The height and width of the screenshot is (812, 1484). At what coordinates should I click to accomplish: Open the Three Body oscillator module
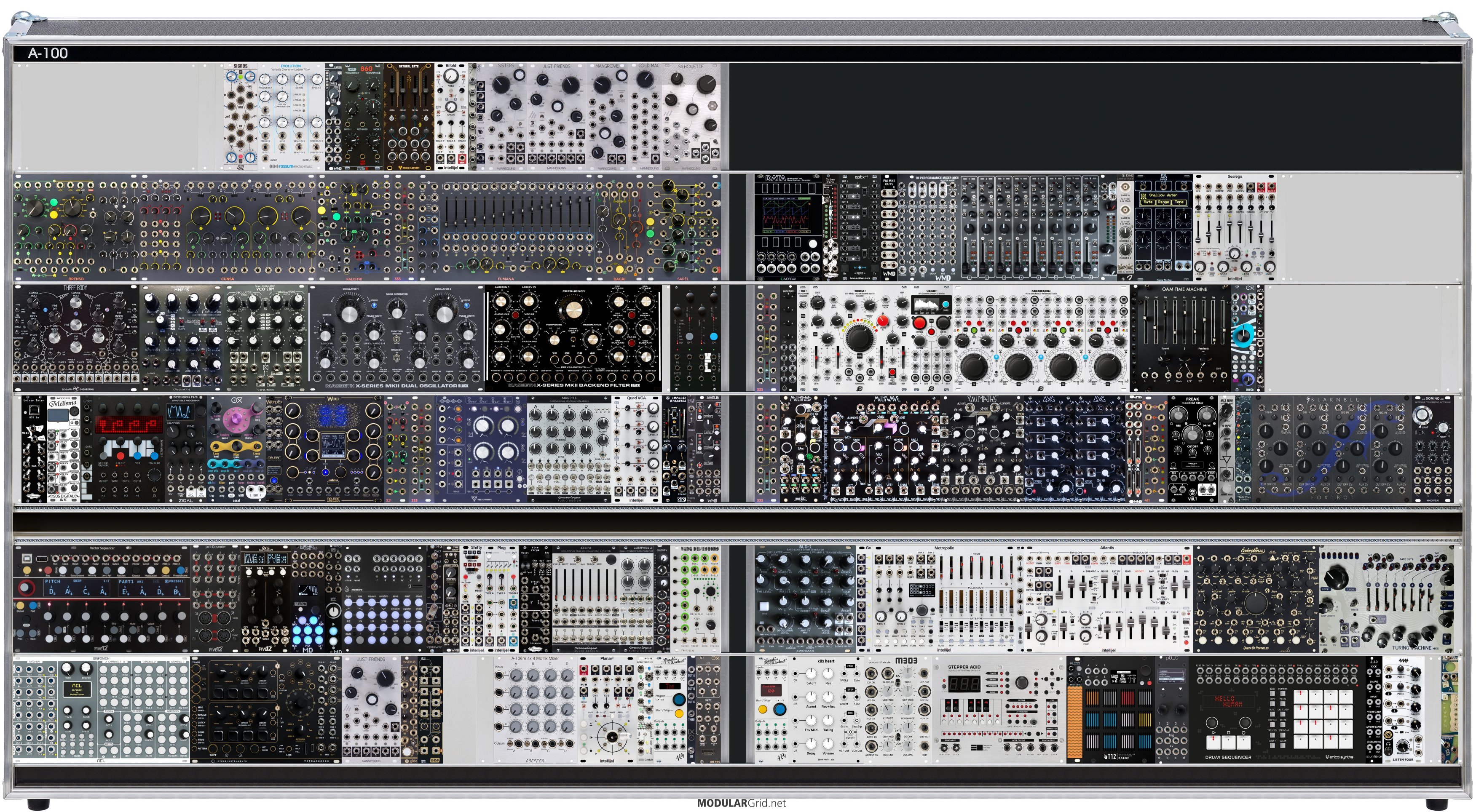tap(77, 339)
